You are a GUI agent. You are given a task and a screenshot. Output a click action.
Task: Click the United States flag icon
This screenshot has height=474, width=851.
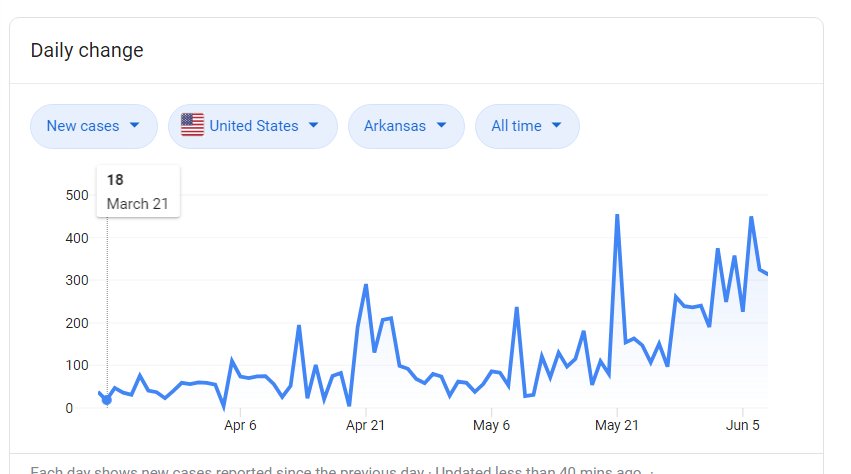[x=192, y=125]
